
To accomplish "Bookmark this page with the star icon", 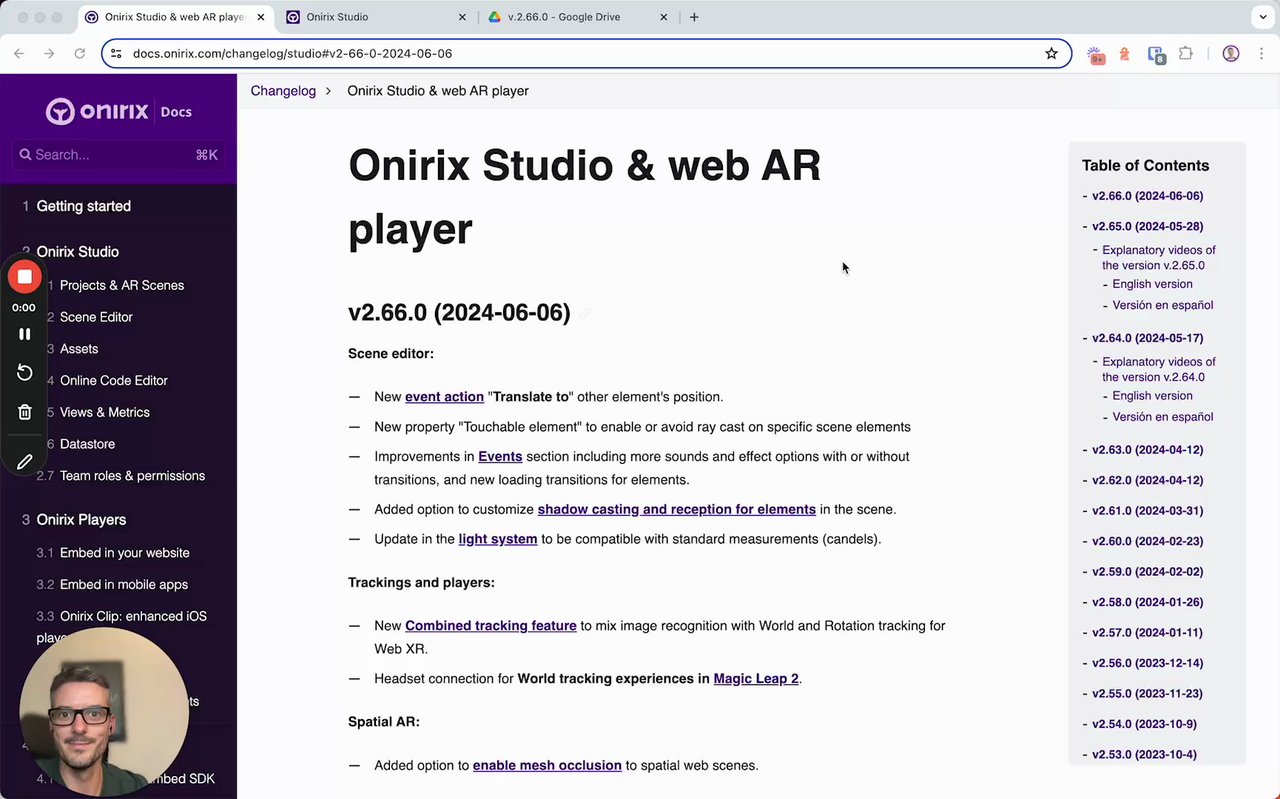I will click(x=1051, y=53).
